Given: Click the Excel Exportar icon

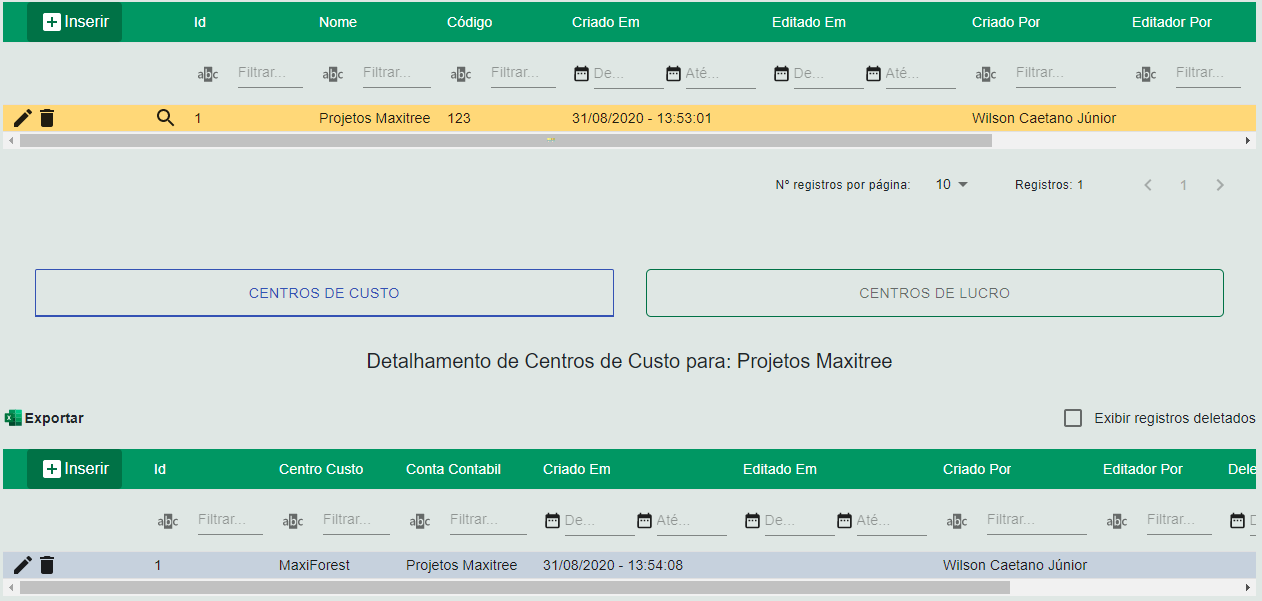Looking at the screenshot, I should 14,418.
